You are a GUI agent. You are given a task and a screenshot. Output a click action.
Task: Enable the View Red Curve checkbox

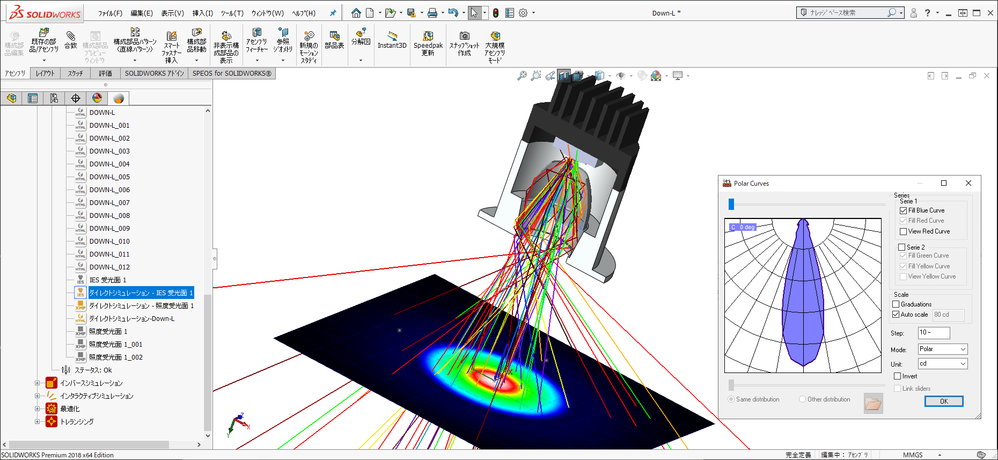coord(903,231)
